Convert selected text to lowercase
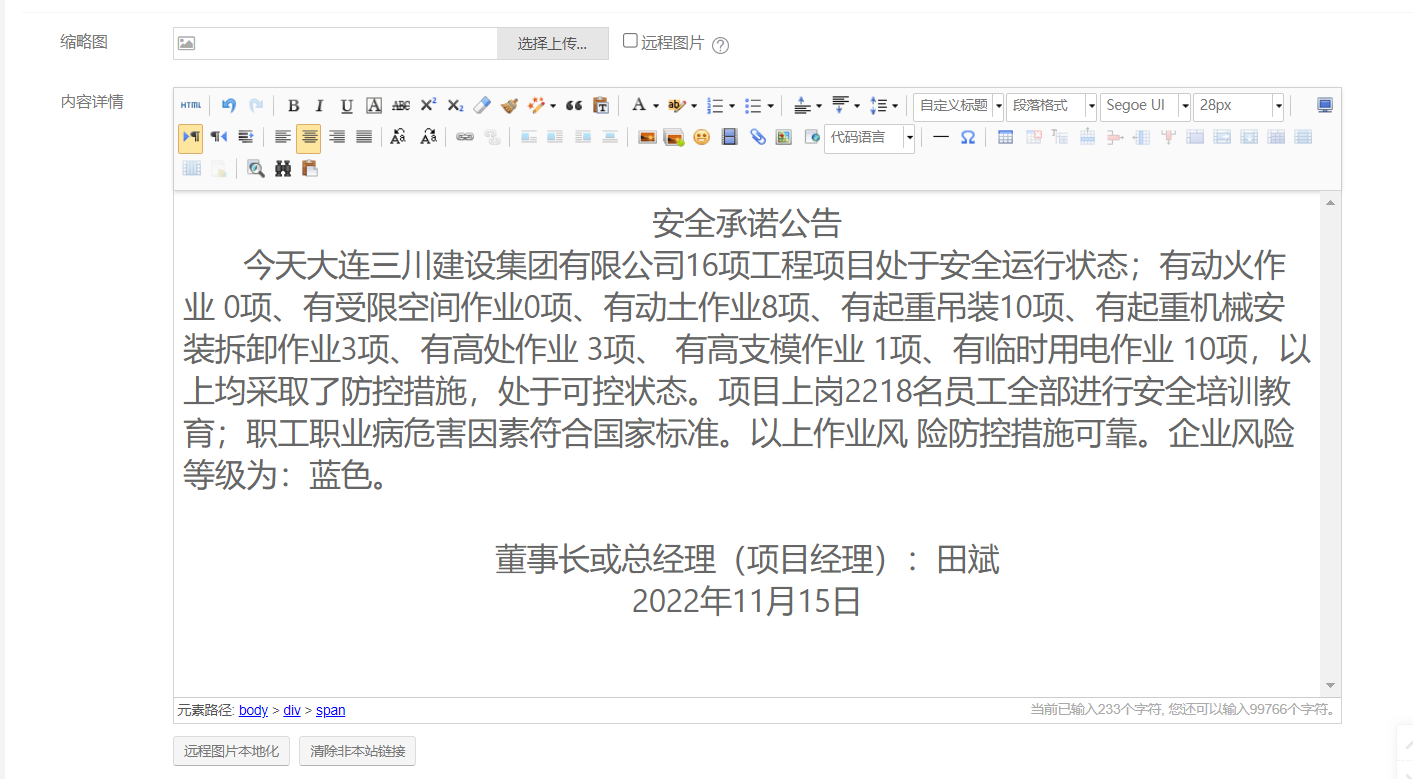This screenshot has height=779, width=1413. click(x=428, y=137)
